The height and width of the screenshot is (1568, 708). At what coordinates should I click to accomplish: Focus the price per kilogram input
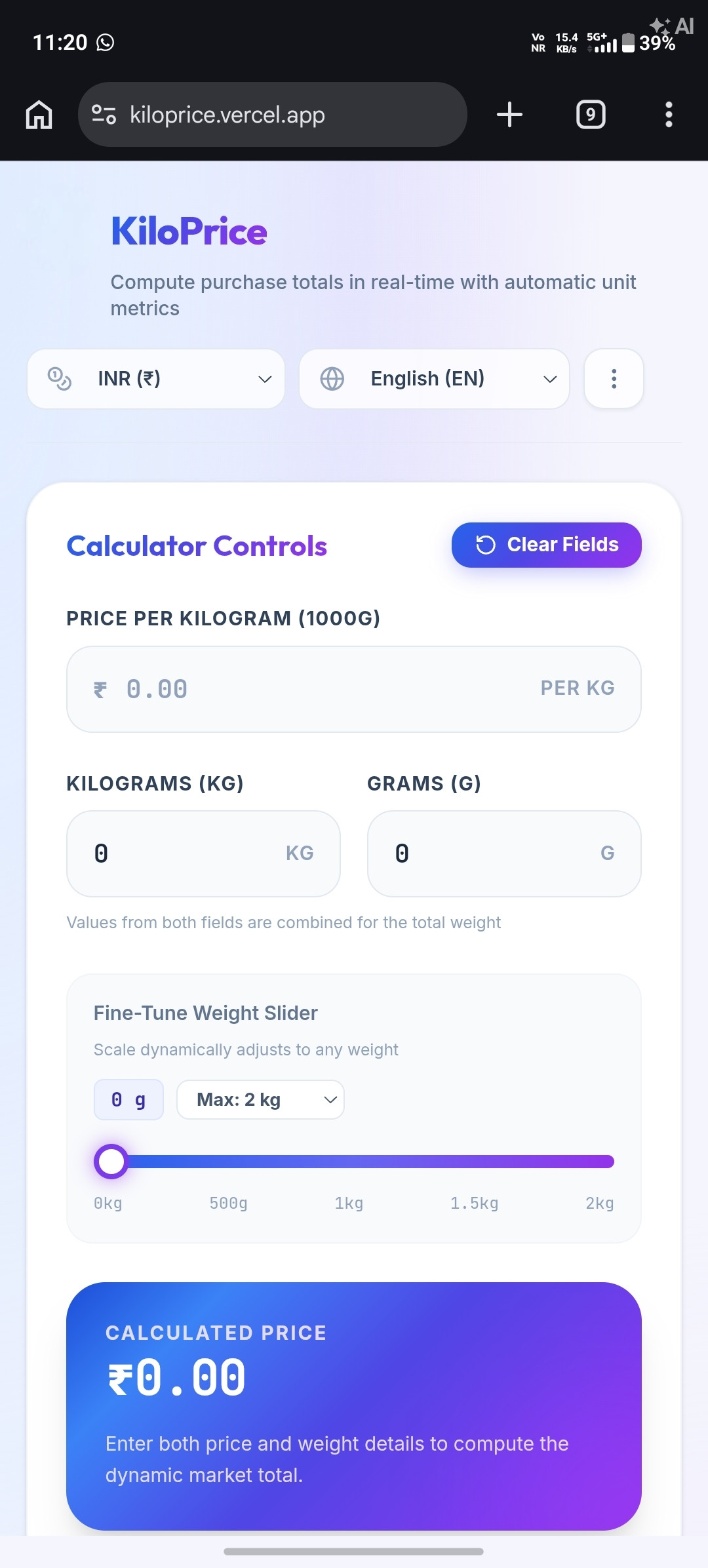(x=354, y=689)
